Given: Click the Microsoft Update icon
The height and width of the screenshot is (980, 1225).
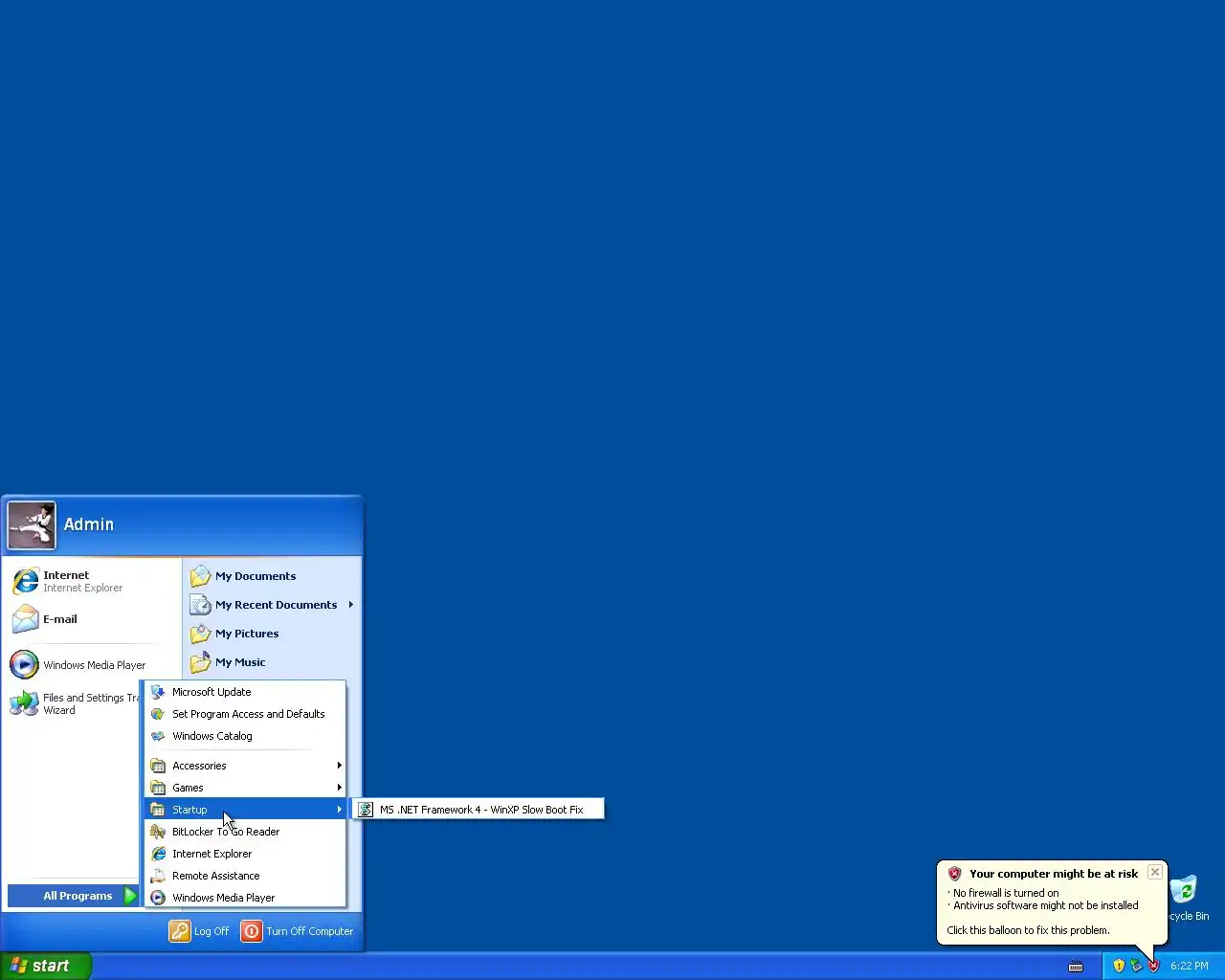Looking at the screenshot, I should point(158,692).
